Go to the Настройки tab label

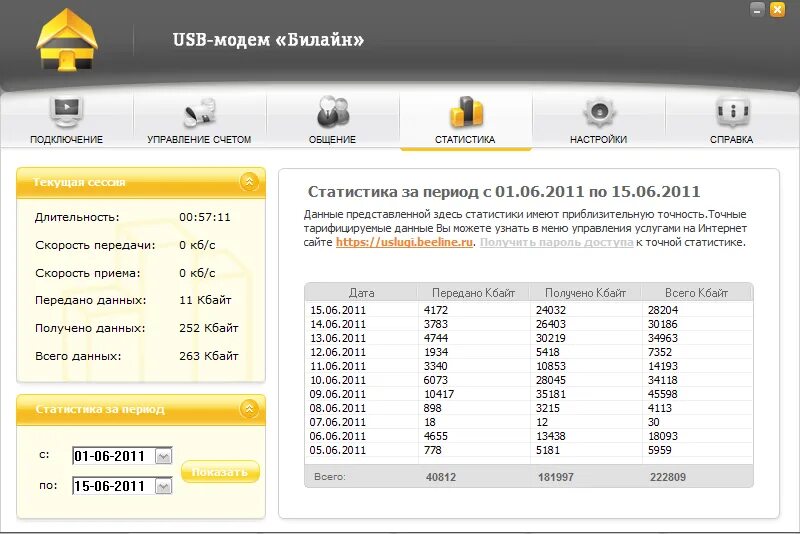pyautogui.click(x=598, y=139)
